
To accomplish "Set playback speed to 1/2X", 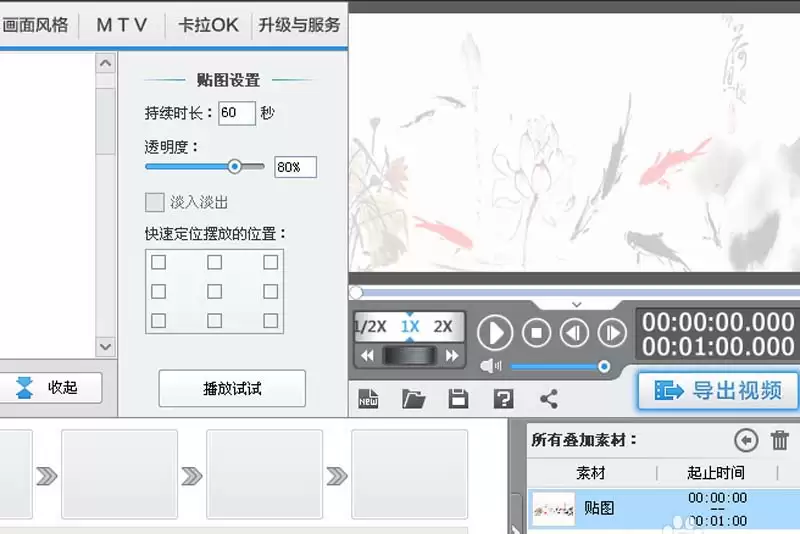I will (x=371, y=326).
